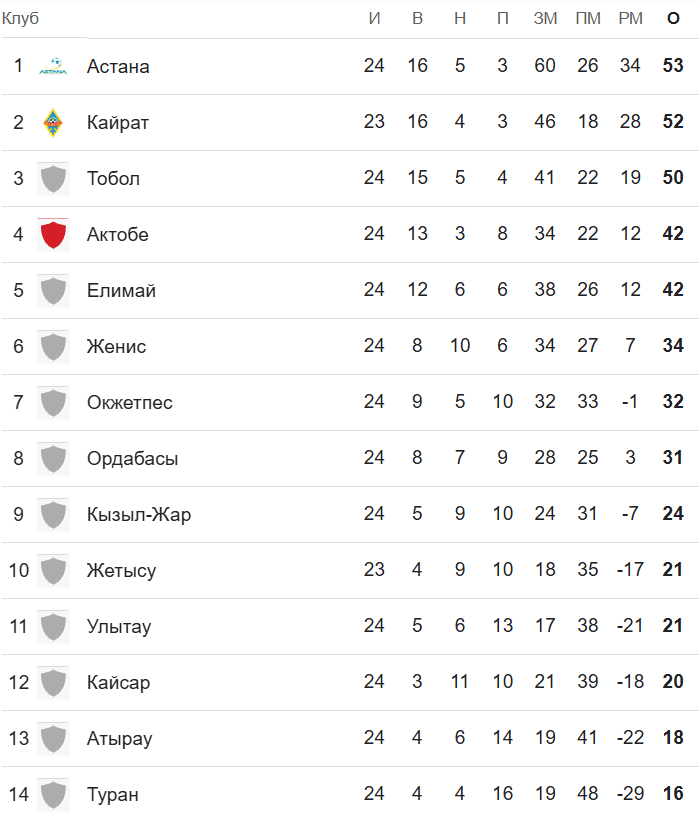This screenshot has width=699, height=819.
Task: Click the ЗМ goals-scored column header
Action: click(x=545, y=18)
